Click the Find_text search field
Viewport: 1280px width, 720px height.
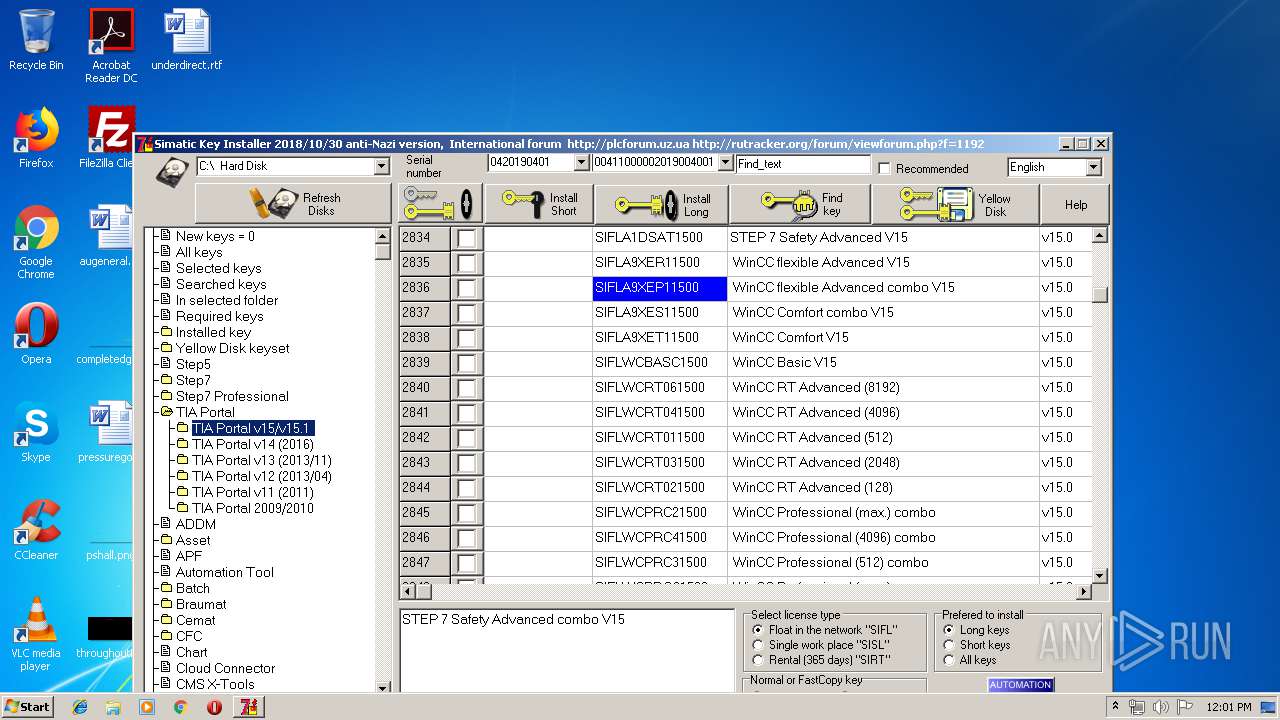pos(803,164)
